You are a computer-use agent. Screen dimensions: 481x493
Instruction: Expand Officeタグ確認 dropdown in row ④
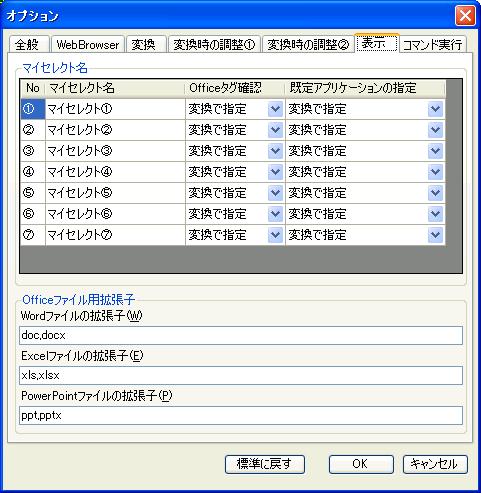pyautogui.click(x=275, y=172)
